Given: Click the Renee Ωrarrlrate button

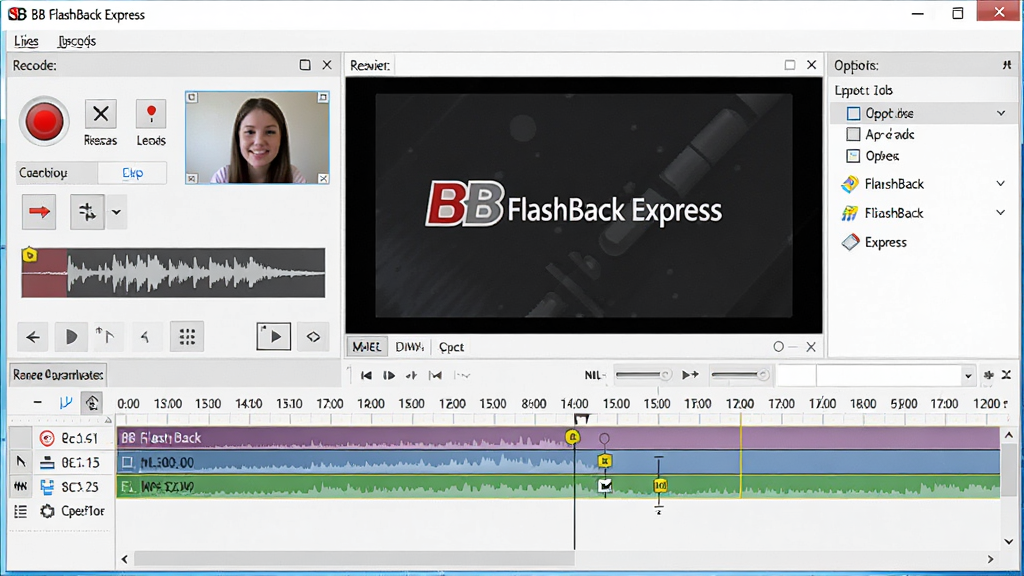Looking at the screenshot, I should click(58, 375).
